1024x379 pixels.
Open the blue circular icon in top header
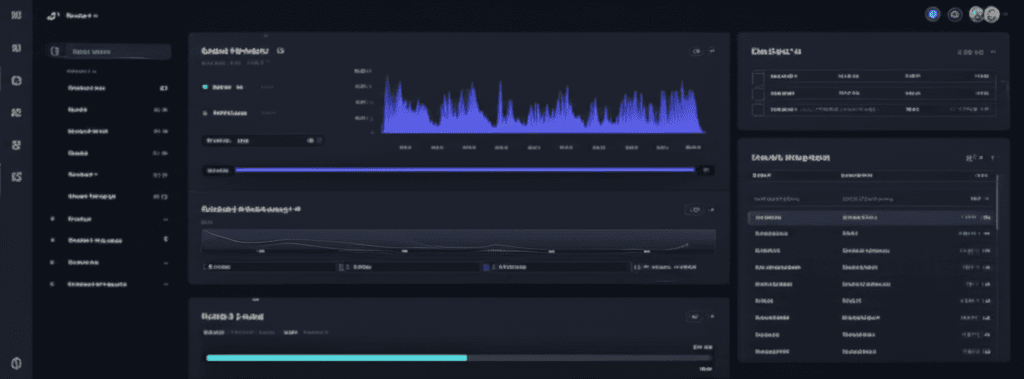[x=933, y=14]
